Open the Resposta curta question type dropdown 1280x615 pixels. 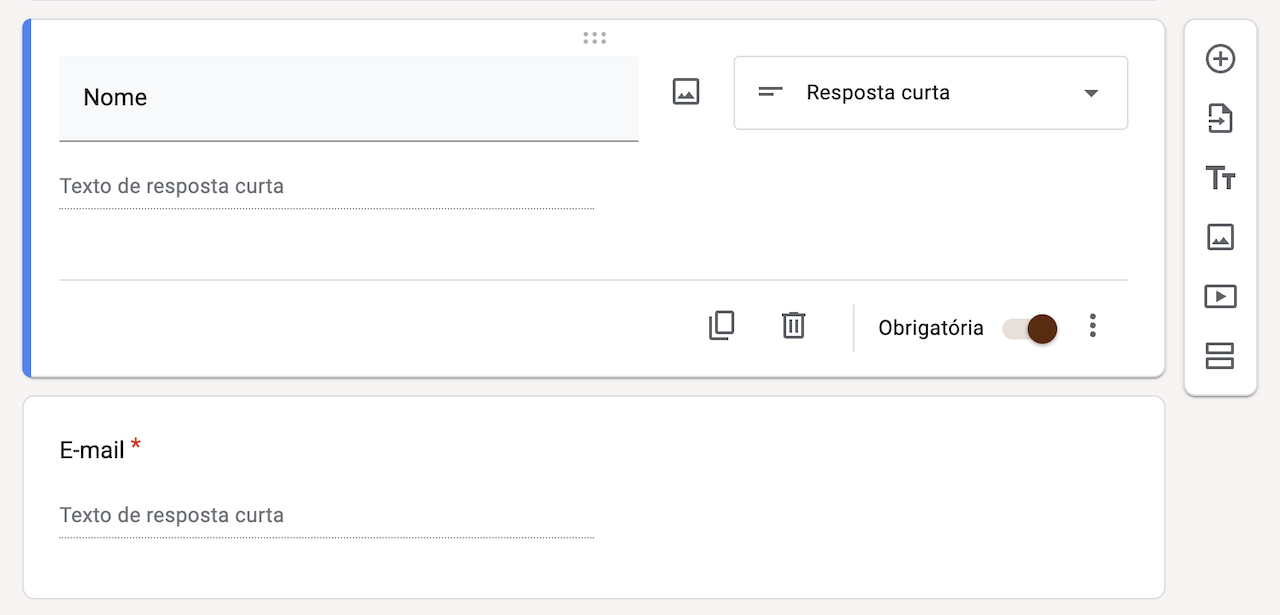click(x=930, y=93)
